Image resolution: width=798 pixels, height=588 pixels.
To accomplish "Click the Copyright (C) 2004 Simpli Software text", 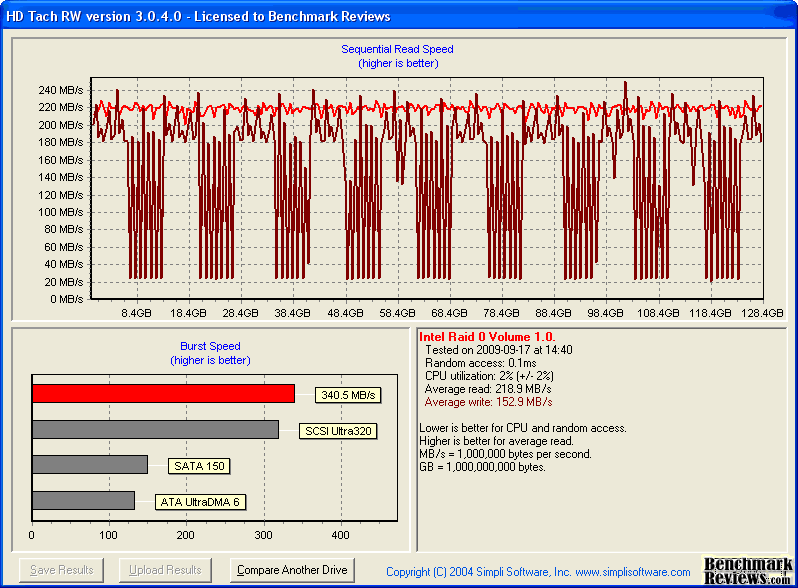I will [x=478, y=572].
